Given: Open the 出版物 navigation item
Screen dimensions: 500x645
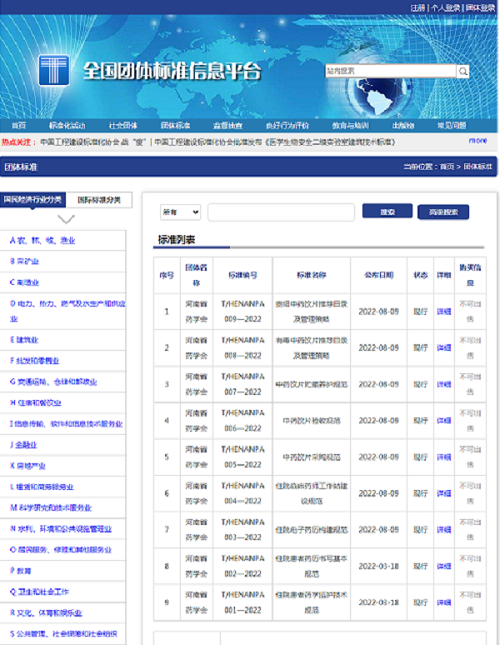Looking at the screenshot, I should coord(403,125).
